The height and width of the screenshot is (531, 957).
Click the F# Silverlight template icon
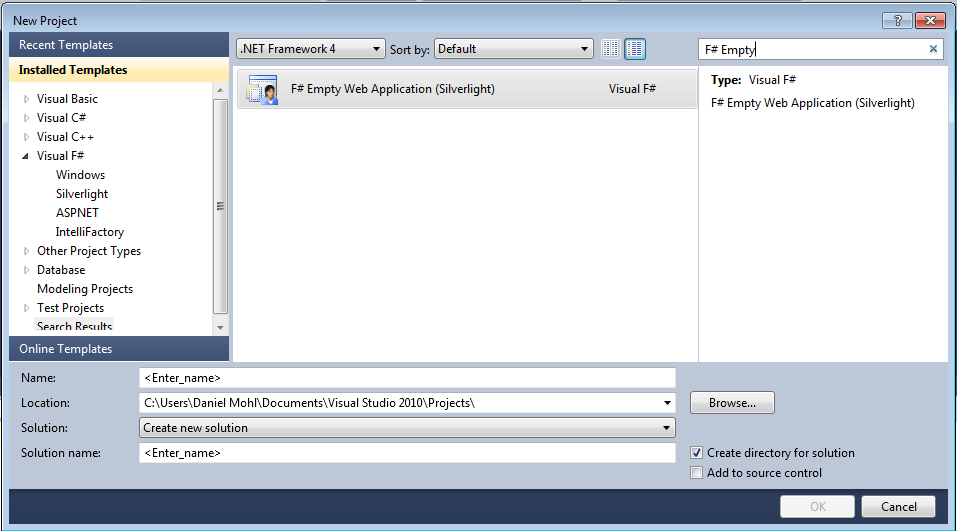(262, 89)
